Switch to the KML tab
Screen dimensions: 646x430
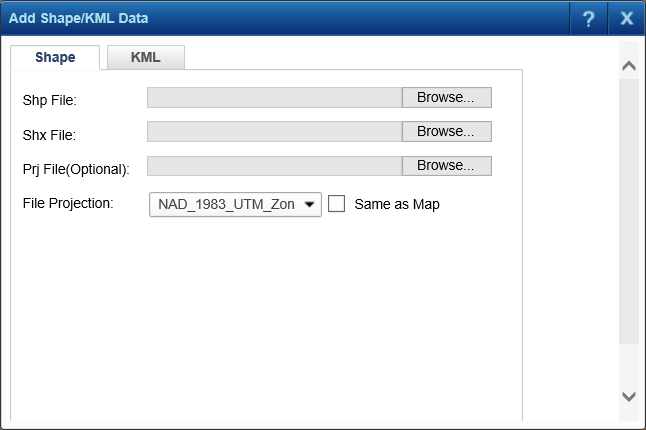[x=146, y=58]
